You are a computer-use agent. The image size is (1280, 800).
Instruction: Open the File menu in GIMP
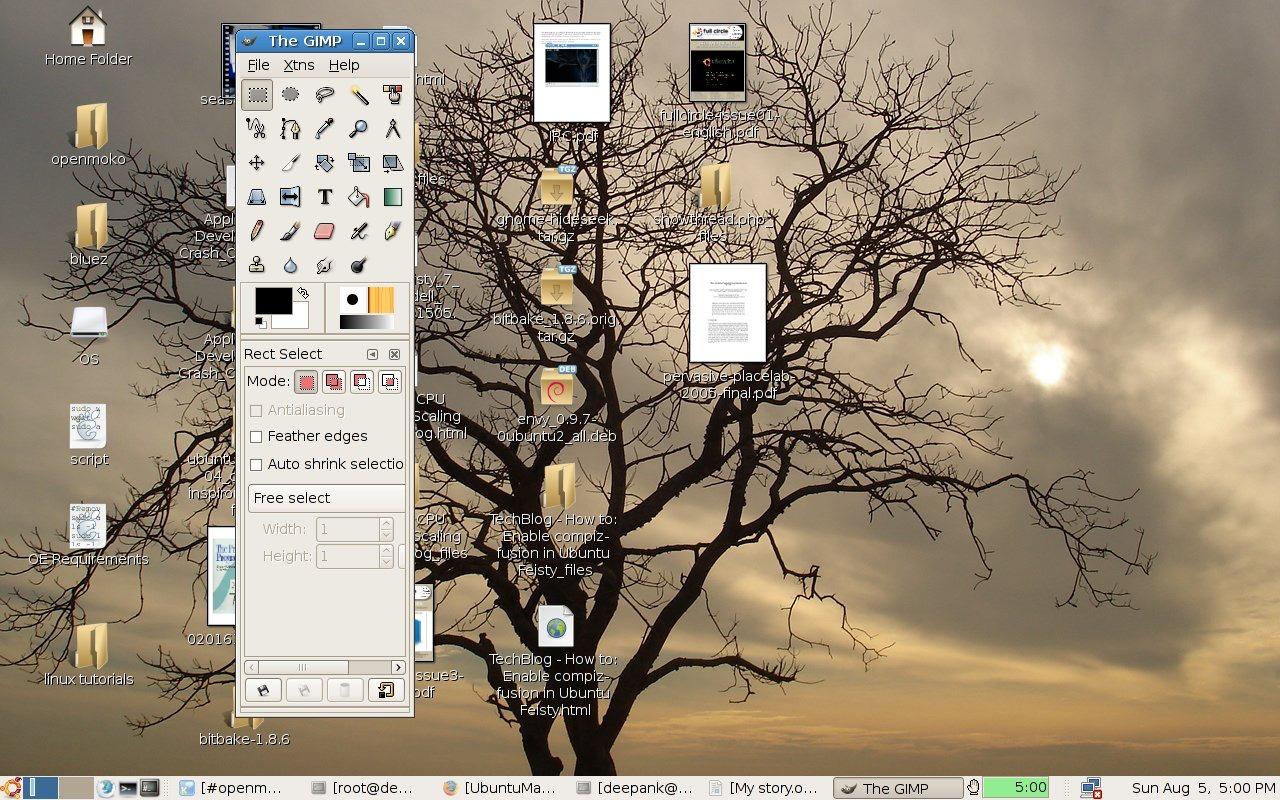(258, 65)
